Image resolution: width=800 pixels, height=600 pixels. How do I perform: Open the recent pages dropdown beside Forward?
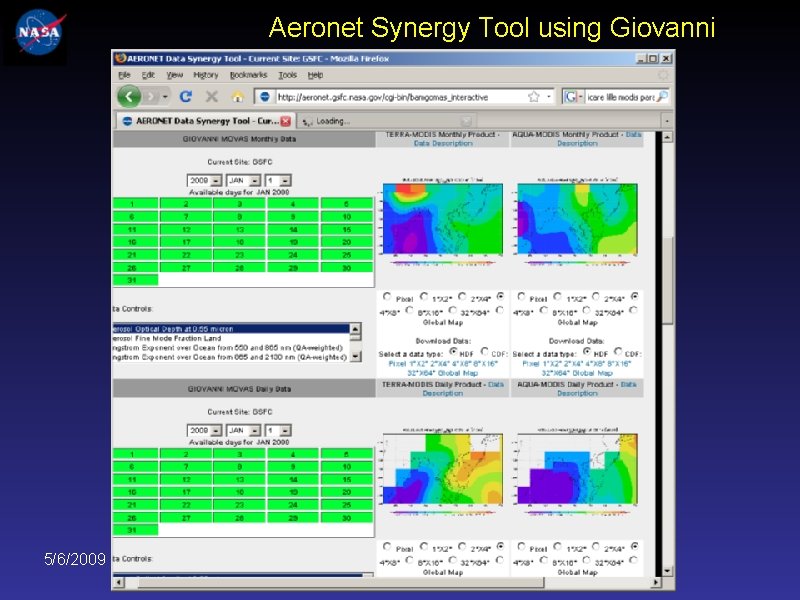click(165, 96)
